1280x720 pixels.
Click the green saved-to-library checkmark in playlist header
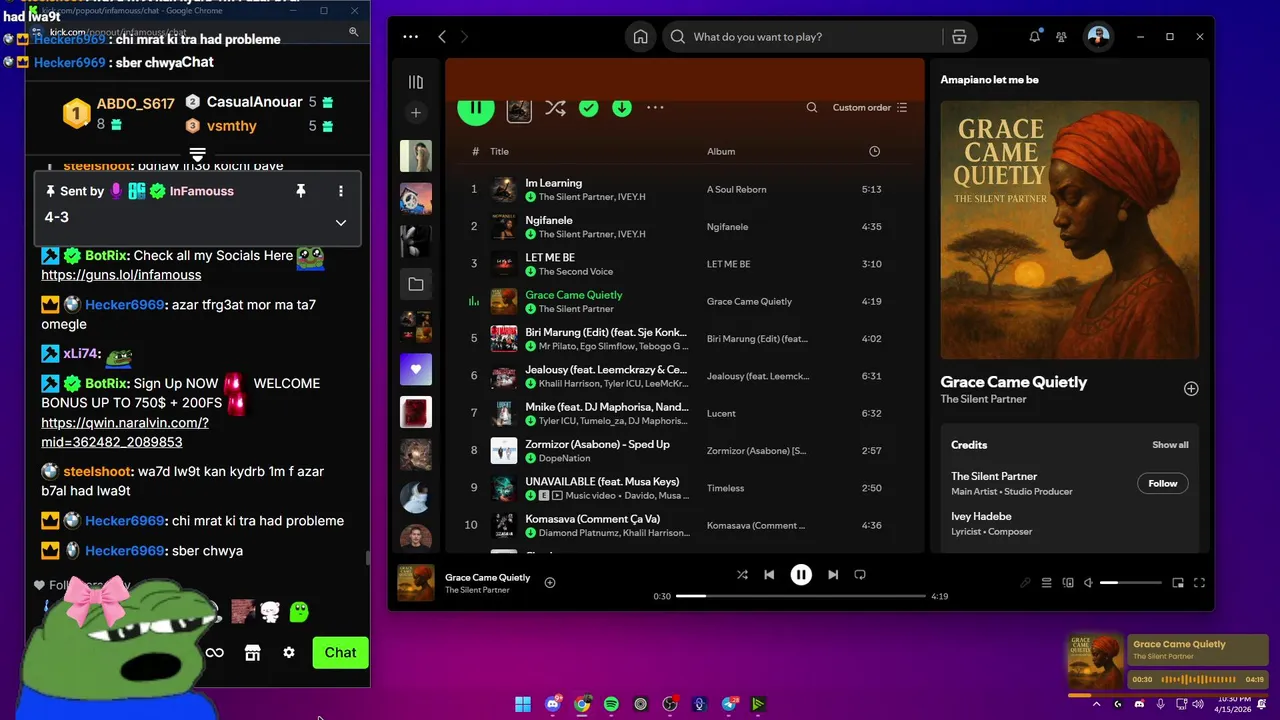[589, 108]
